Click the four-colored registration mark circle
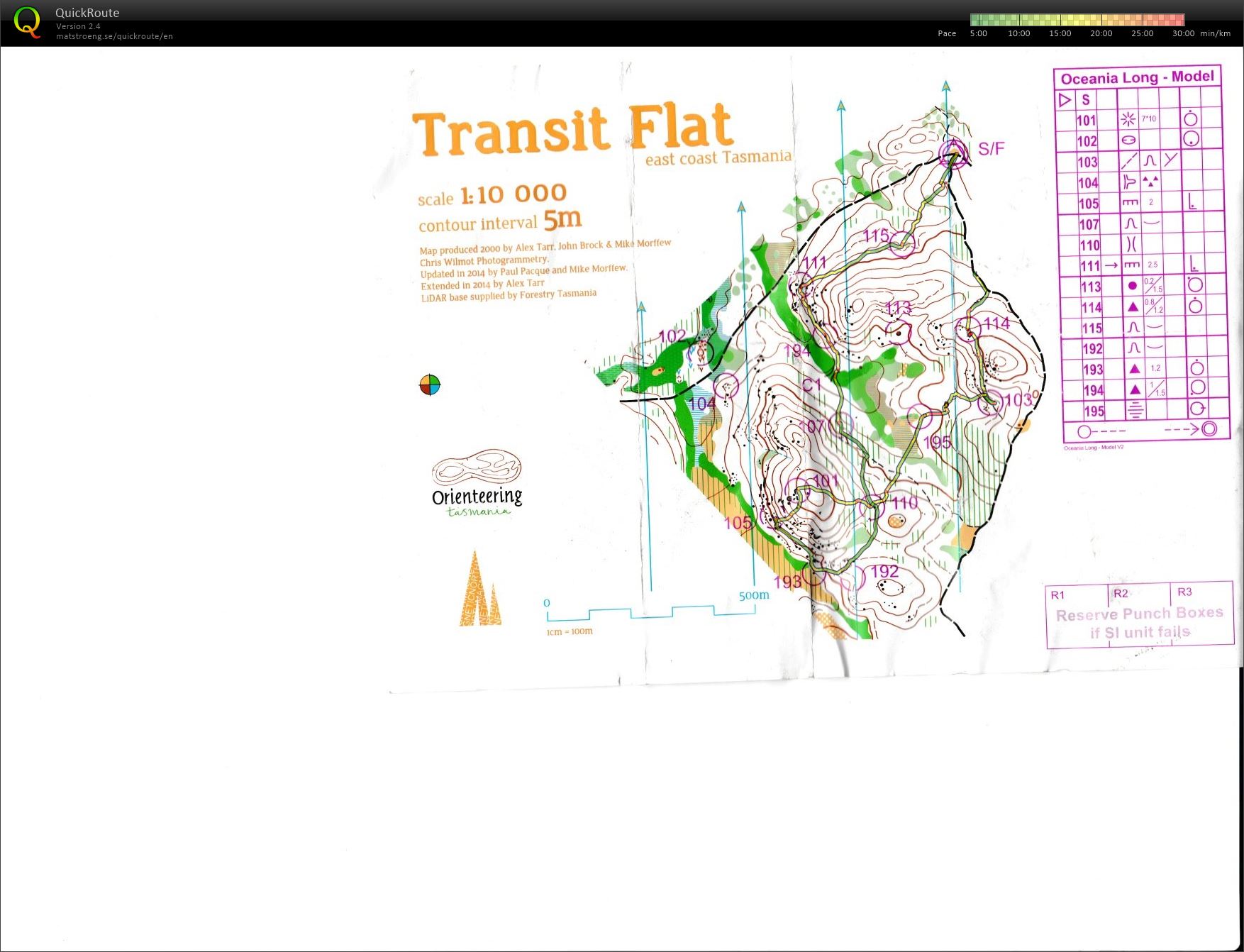The width and height of the screenshot is (1244, 952). [429, 385]
